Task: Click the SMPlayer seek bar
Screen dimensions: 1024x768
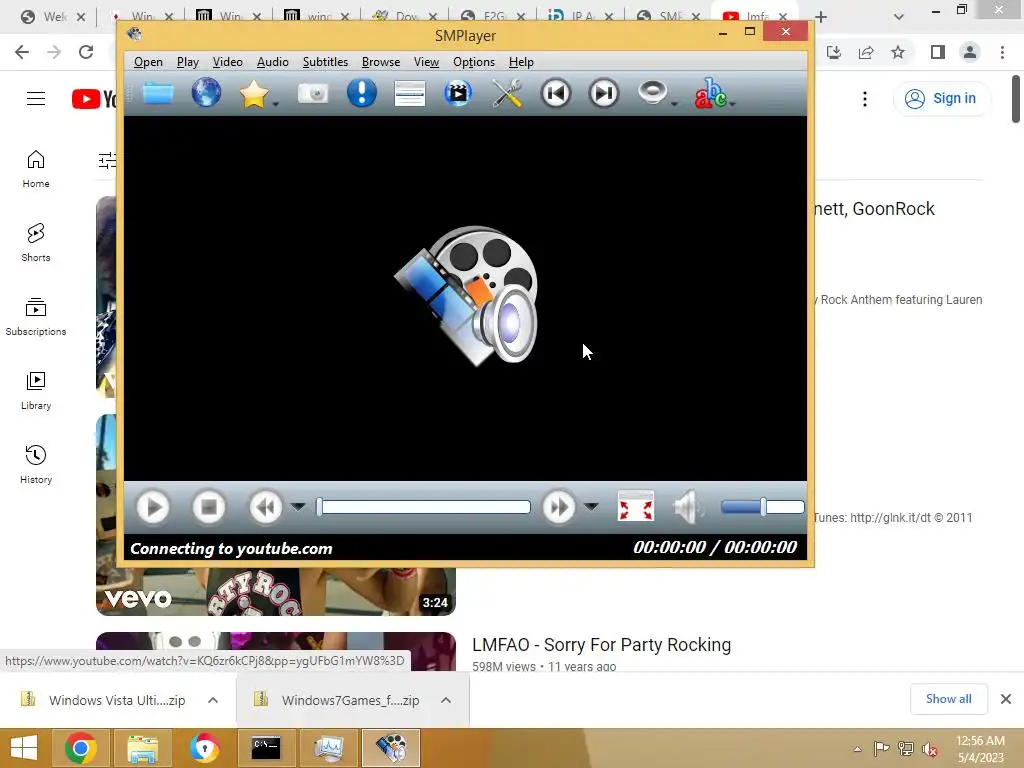Action: coord(423,507)
